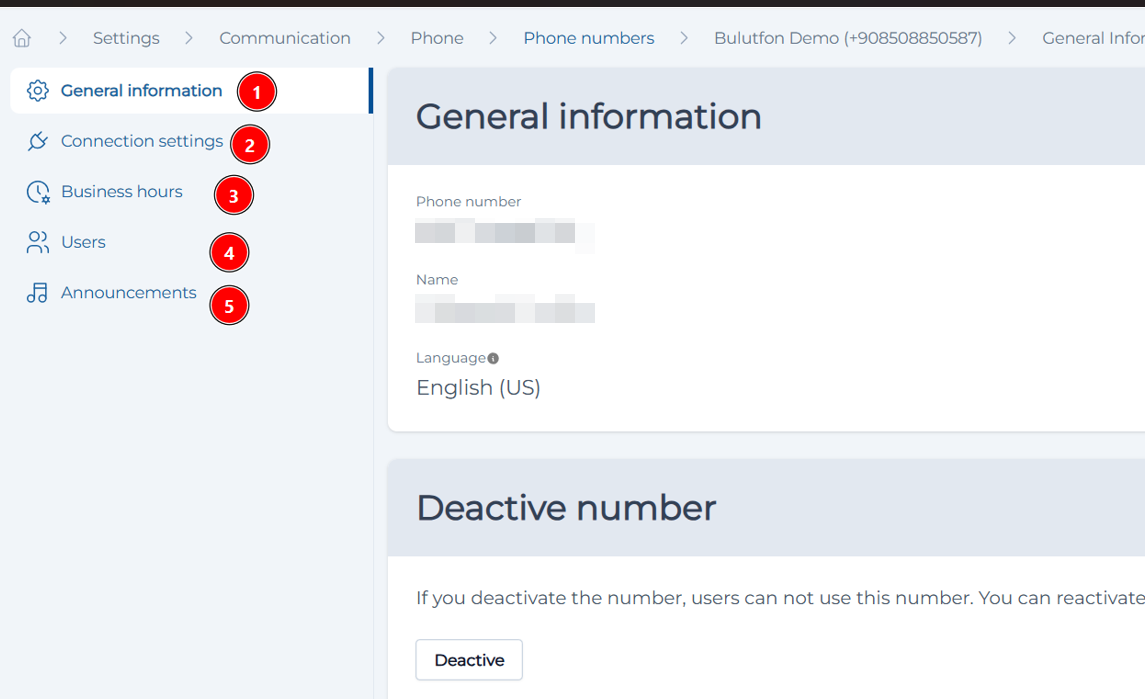Click the red badge numbered 3
The image size is (1145, 699).
(x=234, y=196)
